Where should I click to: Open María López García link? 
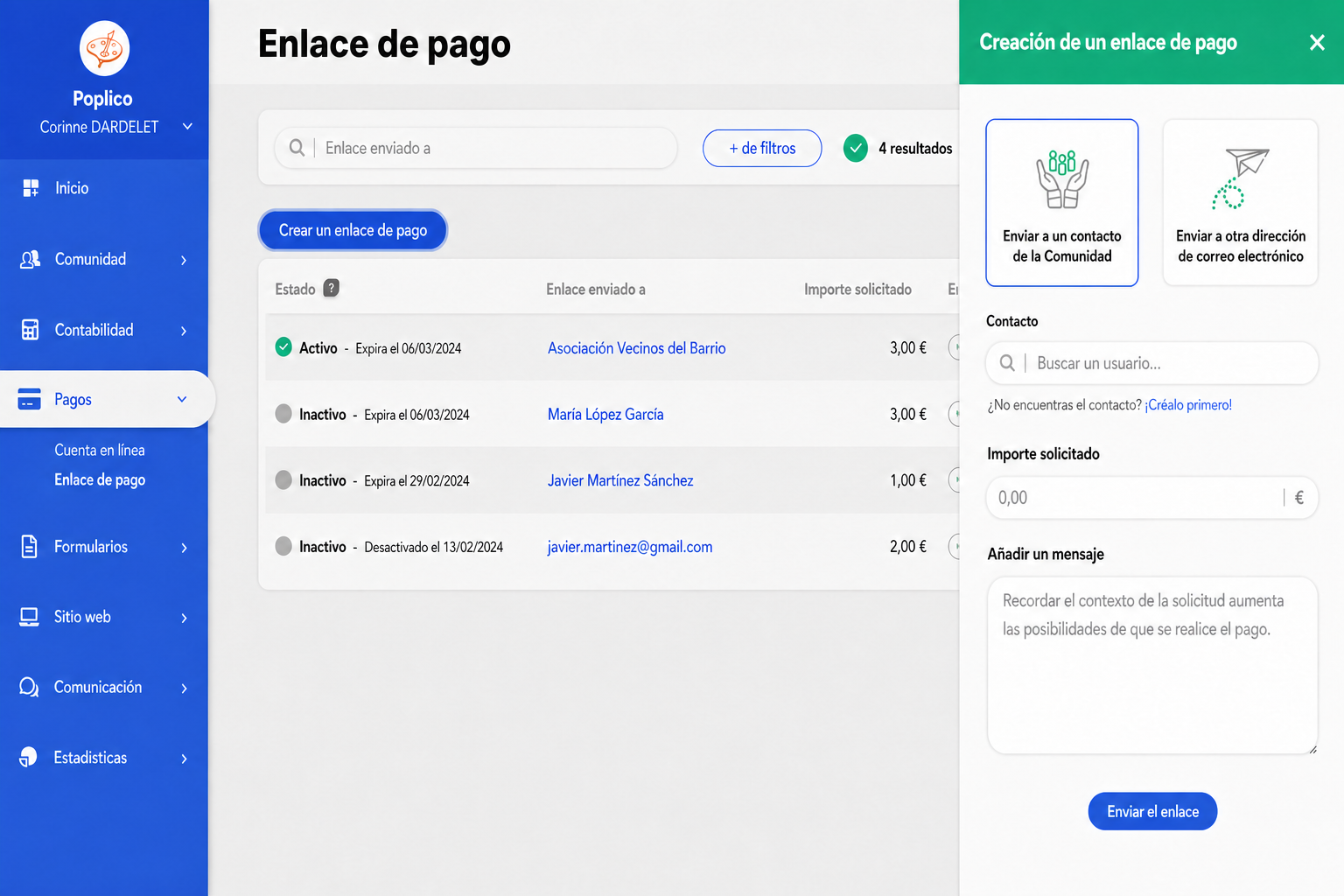click(605, 414)
